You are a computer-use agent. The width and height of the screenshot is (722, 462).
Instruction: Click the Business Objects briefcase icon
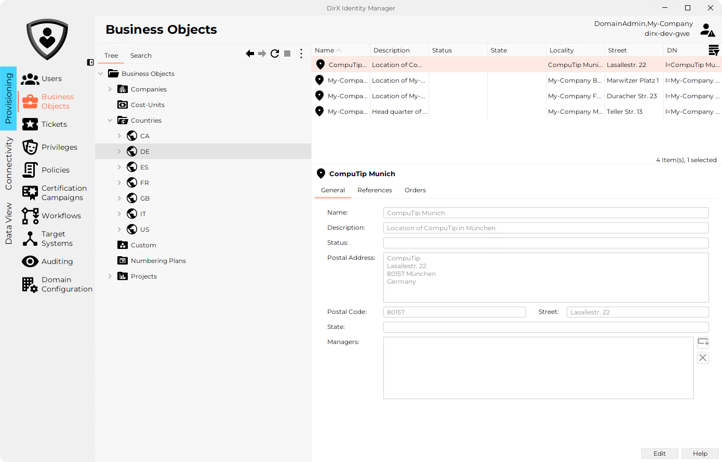[x=30, y=101]
